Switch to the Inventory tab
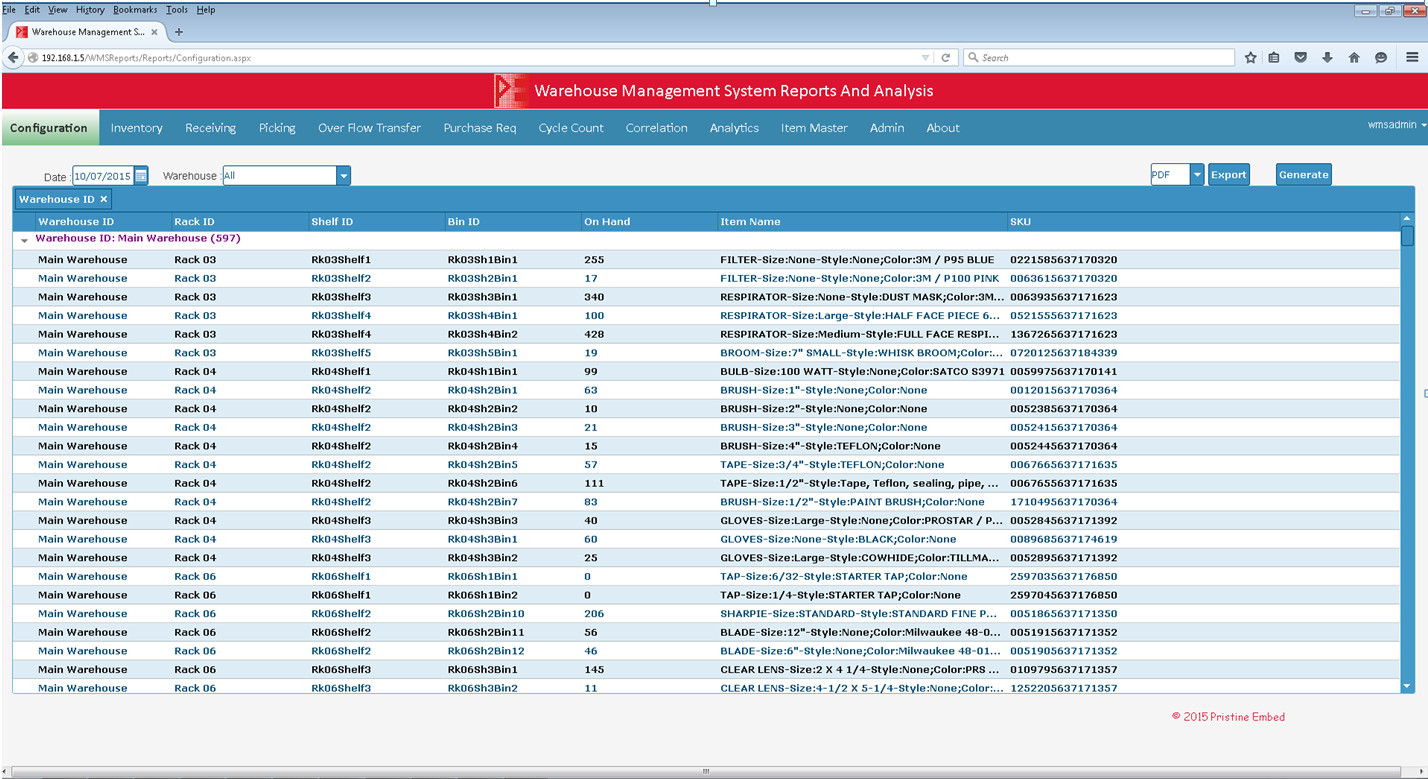This screenshot has height=779, width=1428. click(136, 128)
